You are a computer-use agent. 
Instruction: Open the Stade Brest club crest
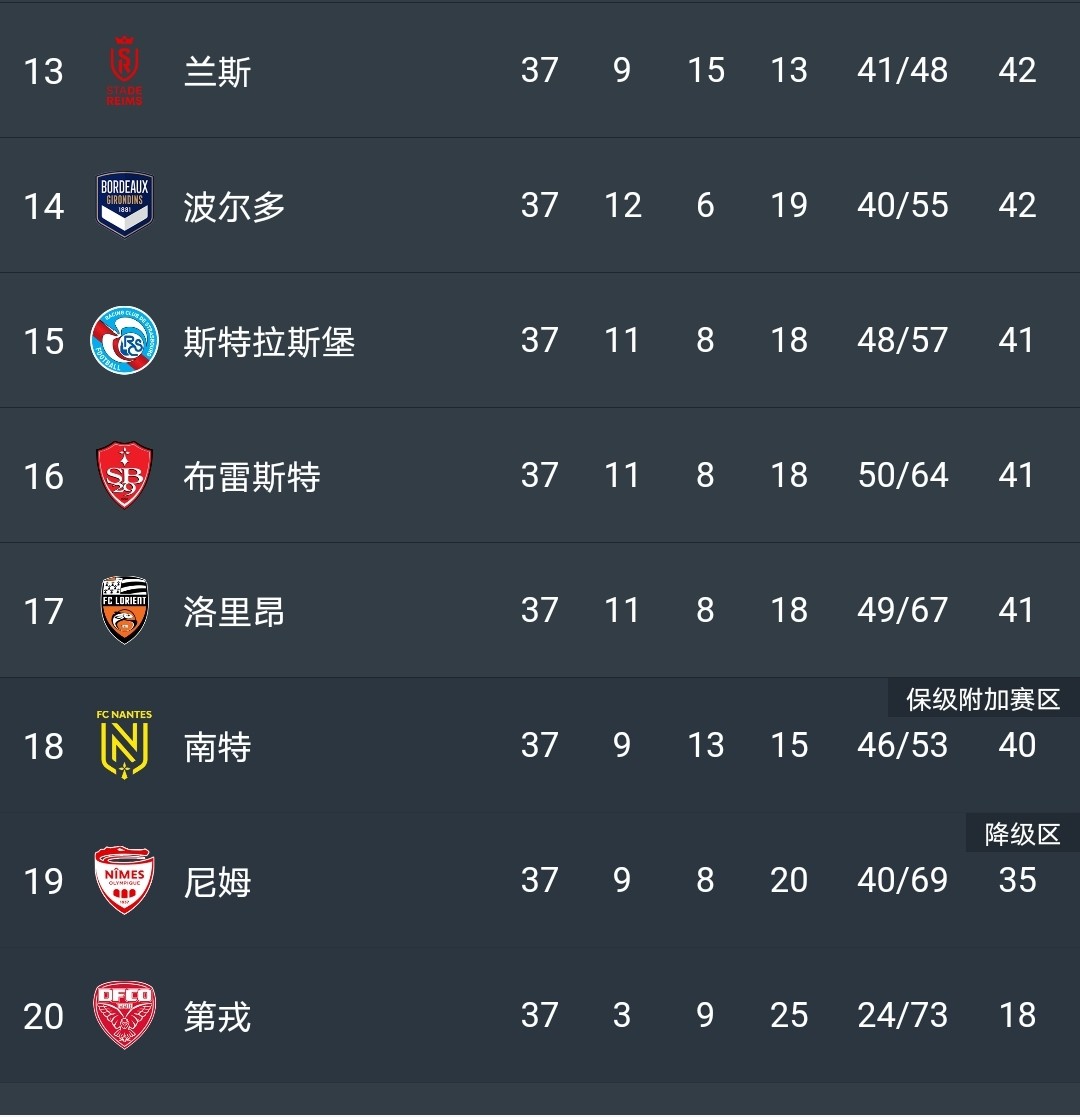pos(125,475)
